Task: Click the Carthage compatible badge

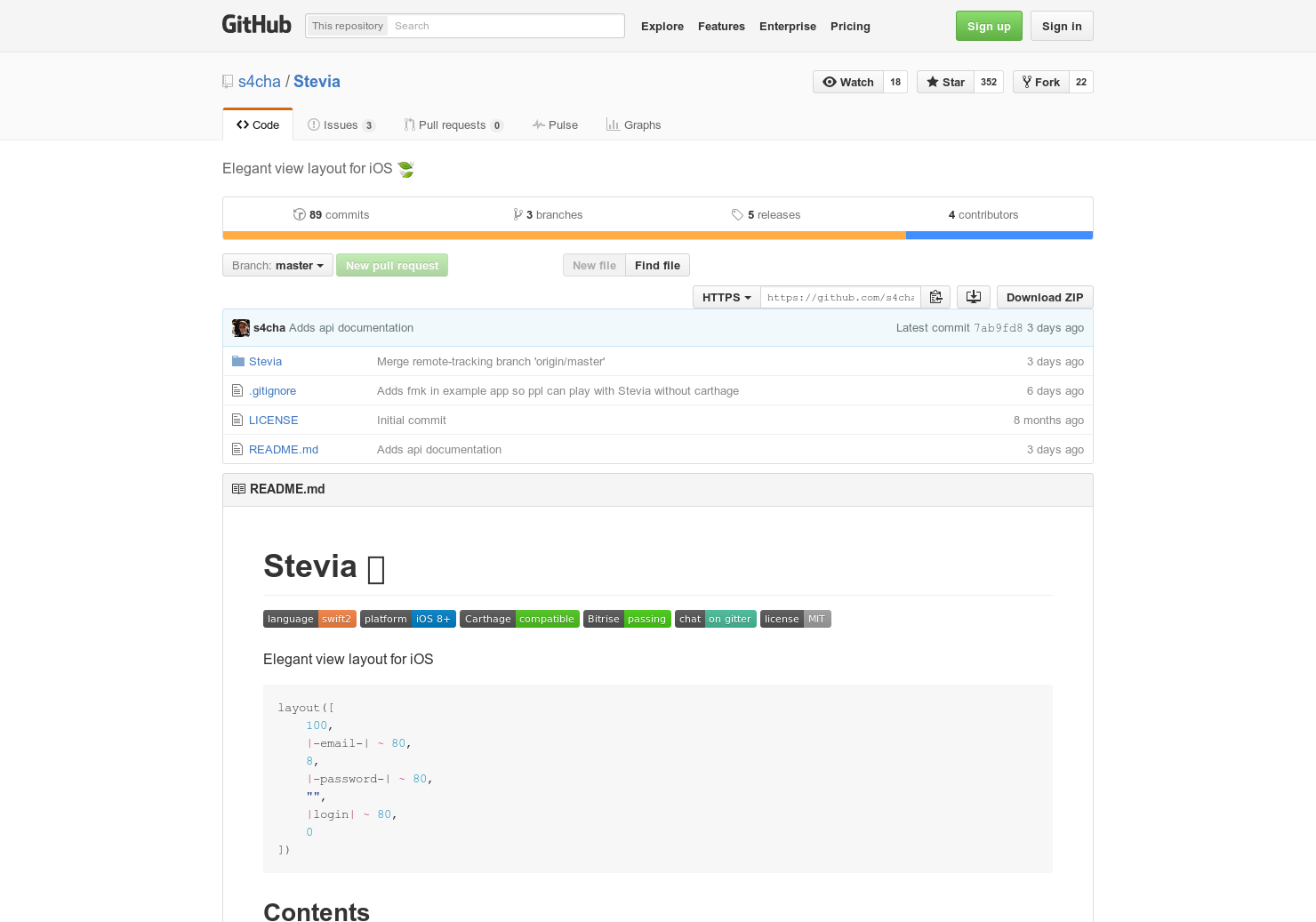Action: point(519,619)
